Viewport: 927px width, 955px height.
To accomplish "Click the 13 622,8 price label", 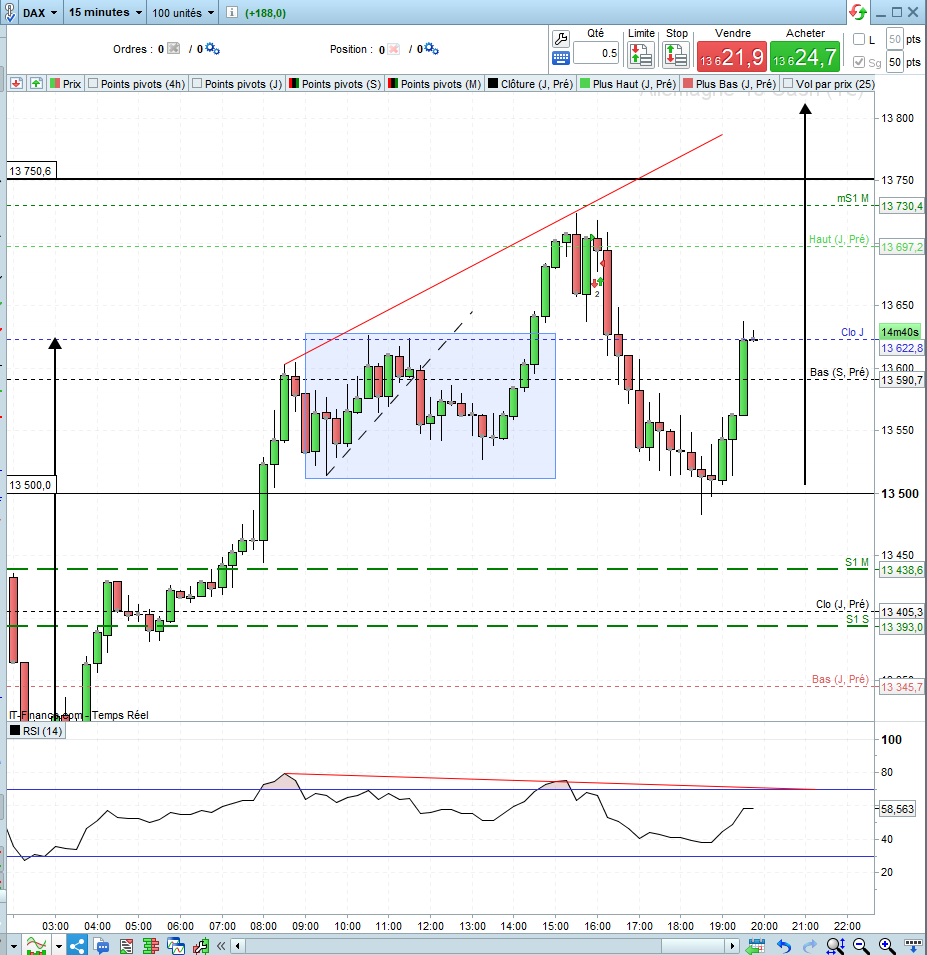I will tap(901, 348).
